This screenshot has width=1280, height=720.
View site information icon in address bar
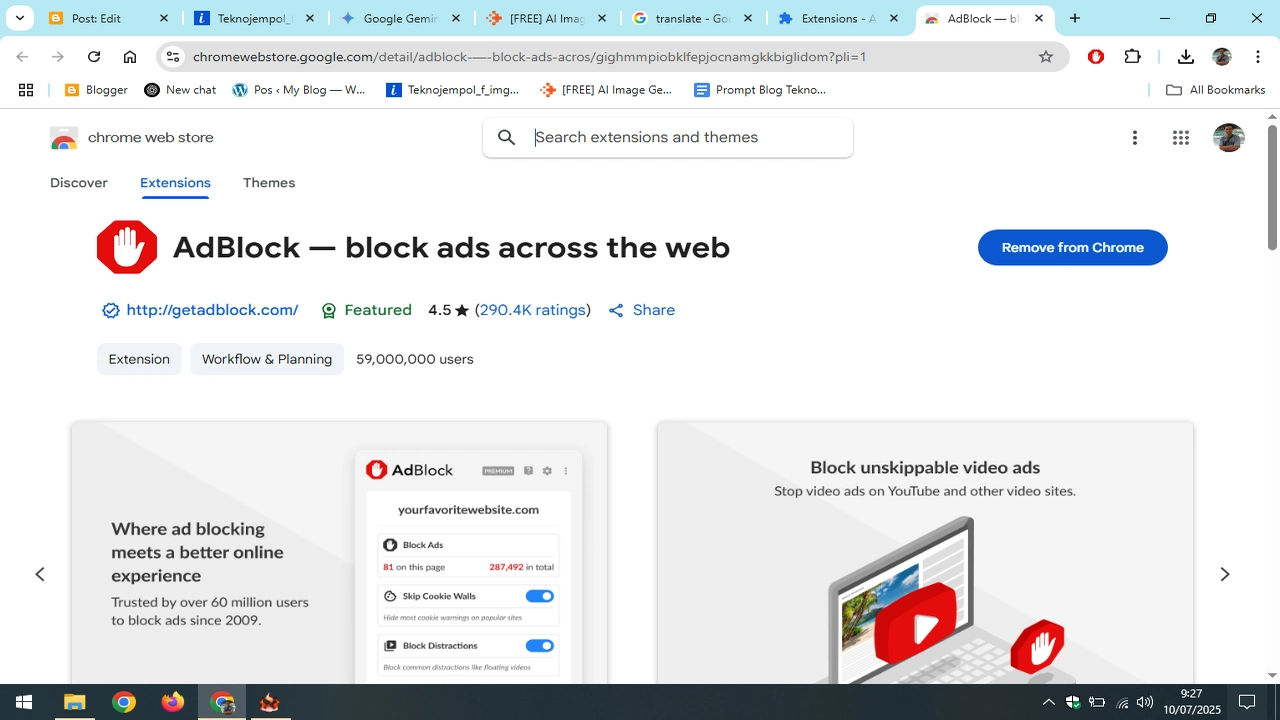pyautogui.click(x=173, y=57)
